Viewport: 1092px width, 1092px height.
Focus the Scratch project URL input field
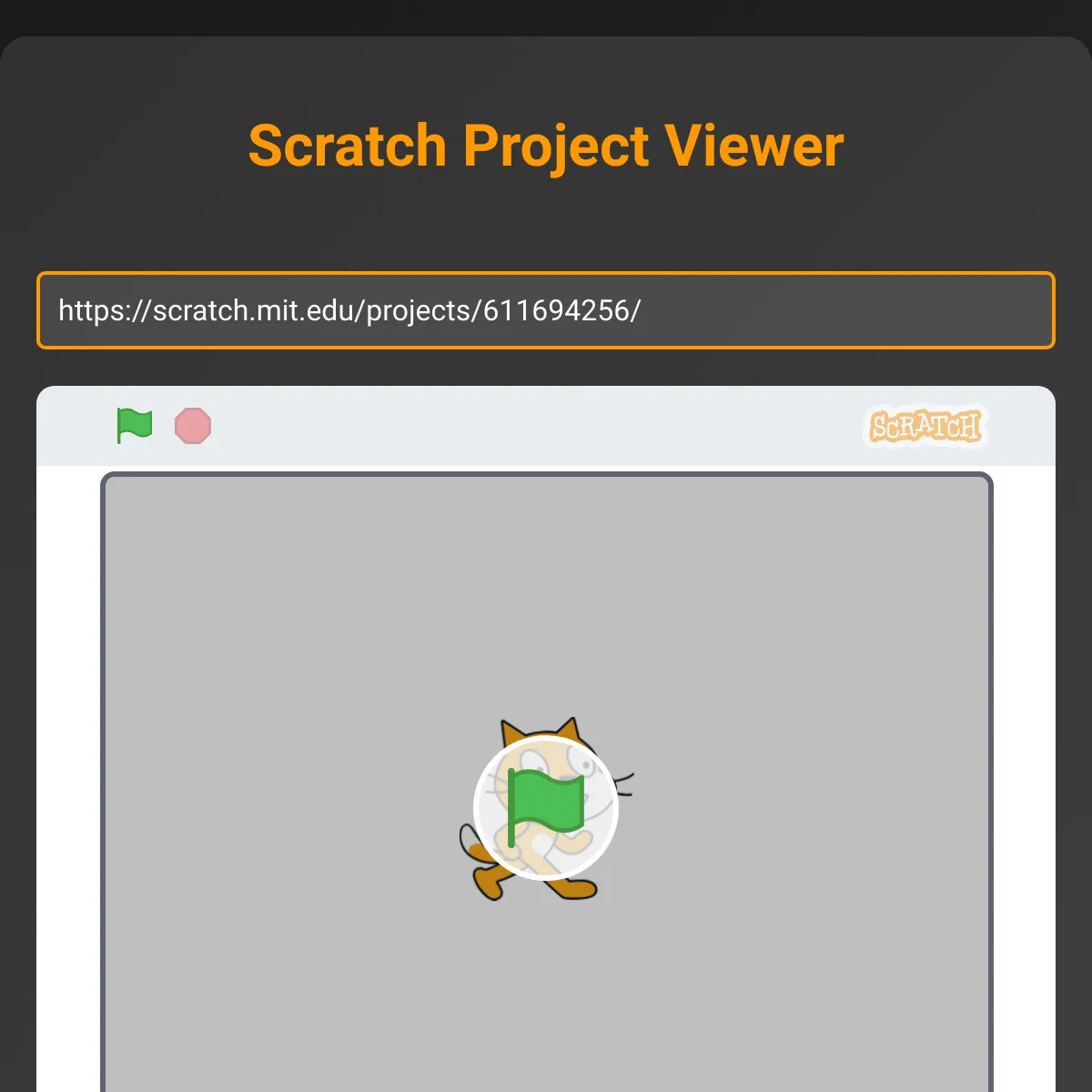pos(546,310)
